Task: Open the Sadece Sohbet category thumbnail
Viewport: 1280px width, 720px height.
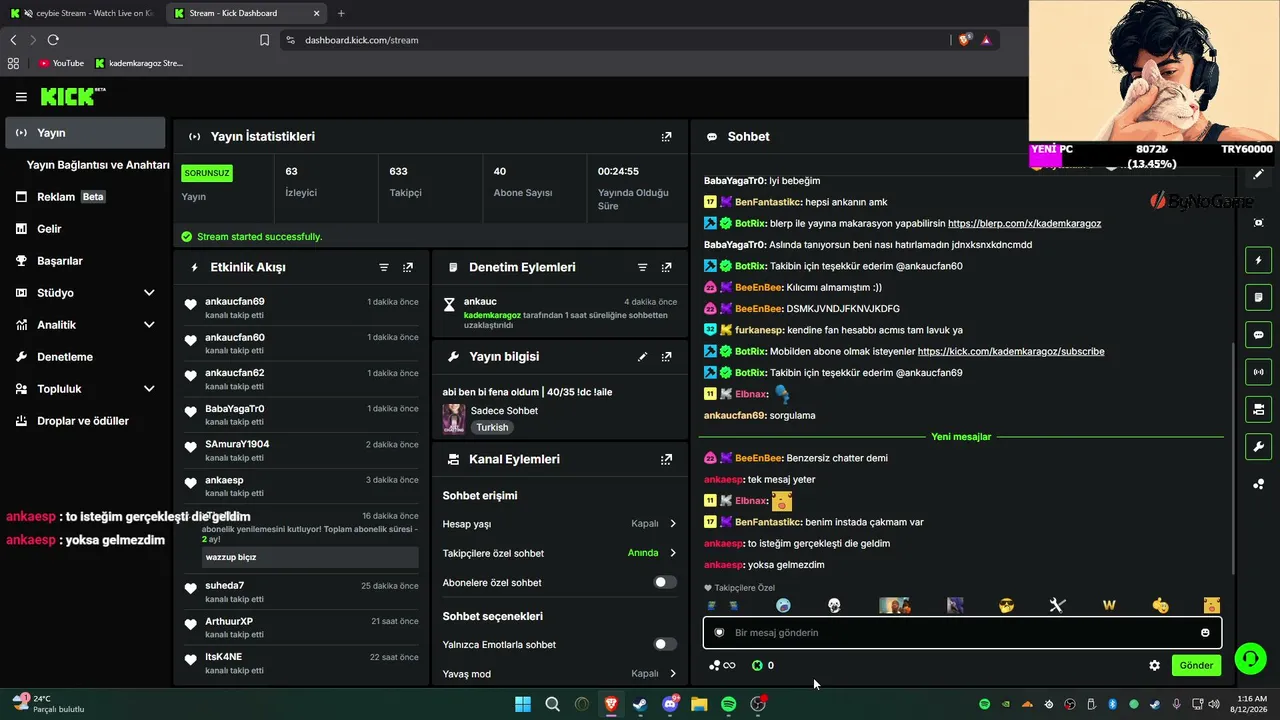Action: [x=454, y=418]
